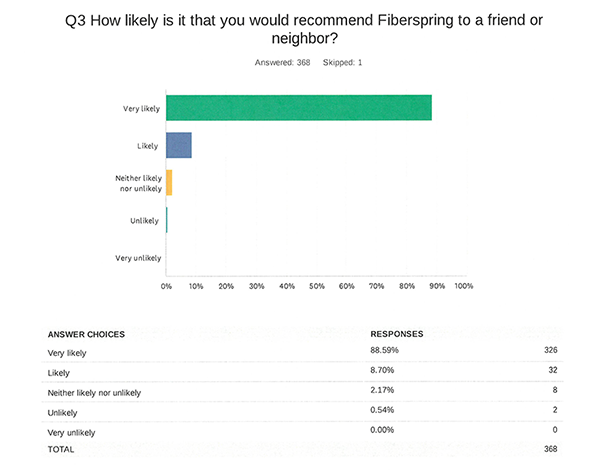Click the yellow Neither likely nor unlikely bar

tap(169, 182)
